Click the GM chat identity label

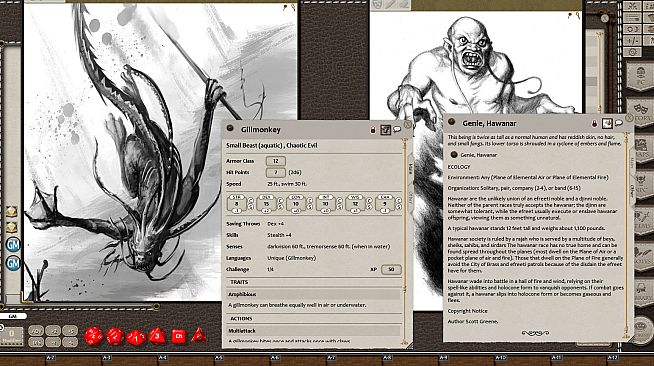click(13, 316)
